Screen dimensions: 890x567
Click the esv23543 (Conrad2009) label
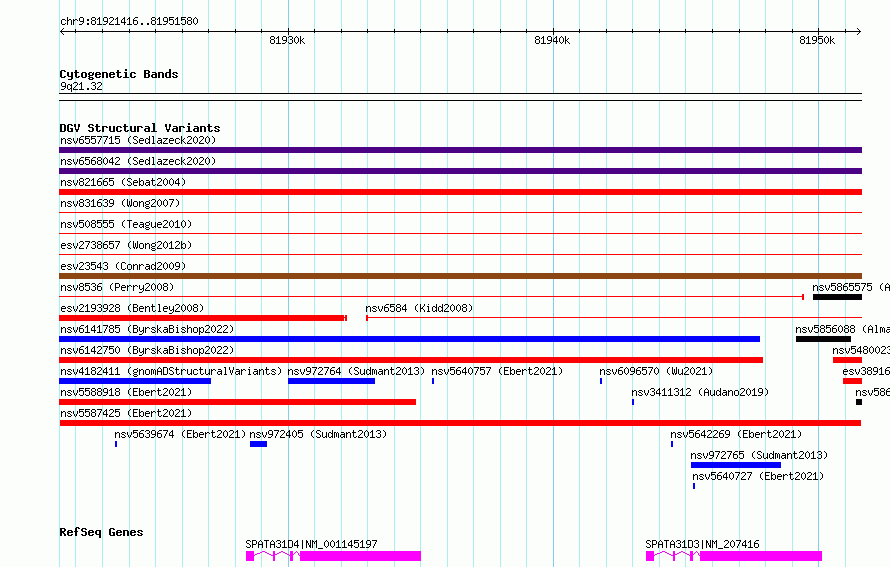click(x=123, y=266)
